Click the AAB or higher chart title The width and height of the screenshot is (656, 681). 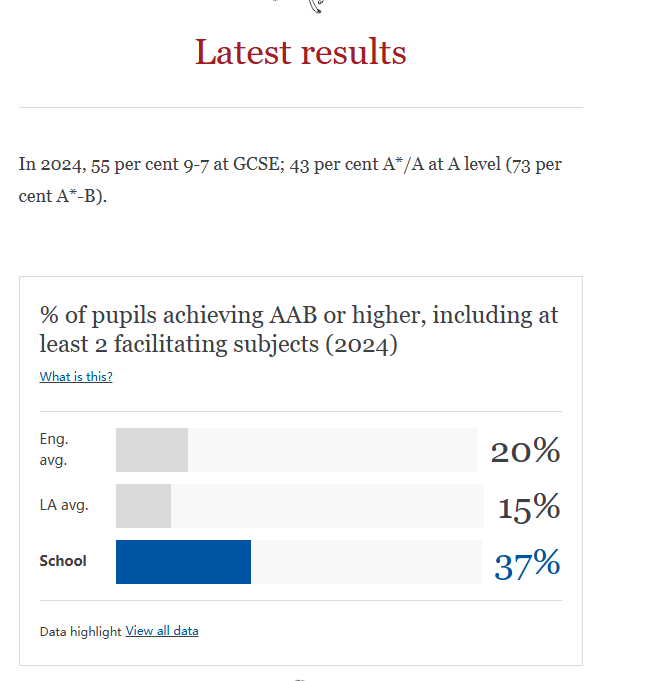(x=299, y=329)
